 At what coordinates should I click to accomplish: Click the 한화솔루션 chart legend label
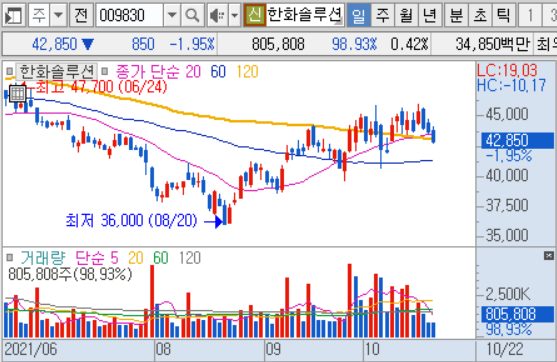click(x=56, y=72)
